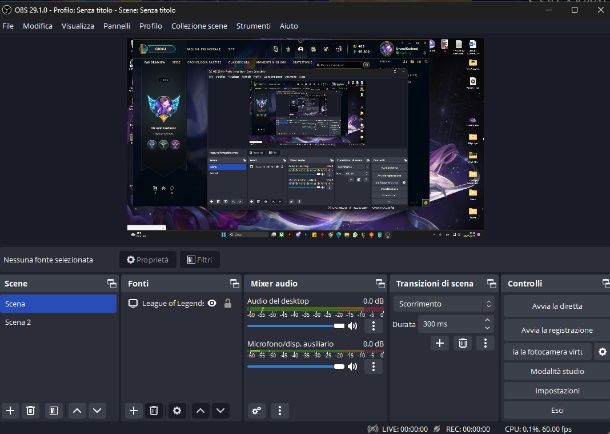Click the Filtri button
The image size is (610, 434).
(x=200, y=259)
